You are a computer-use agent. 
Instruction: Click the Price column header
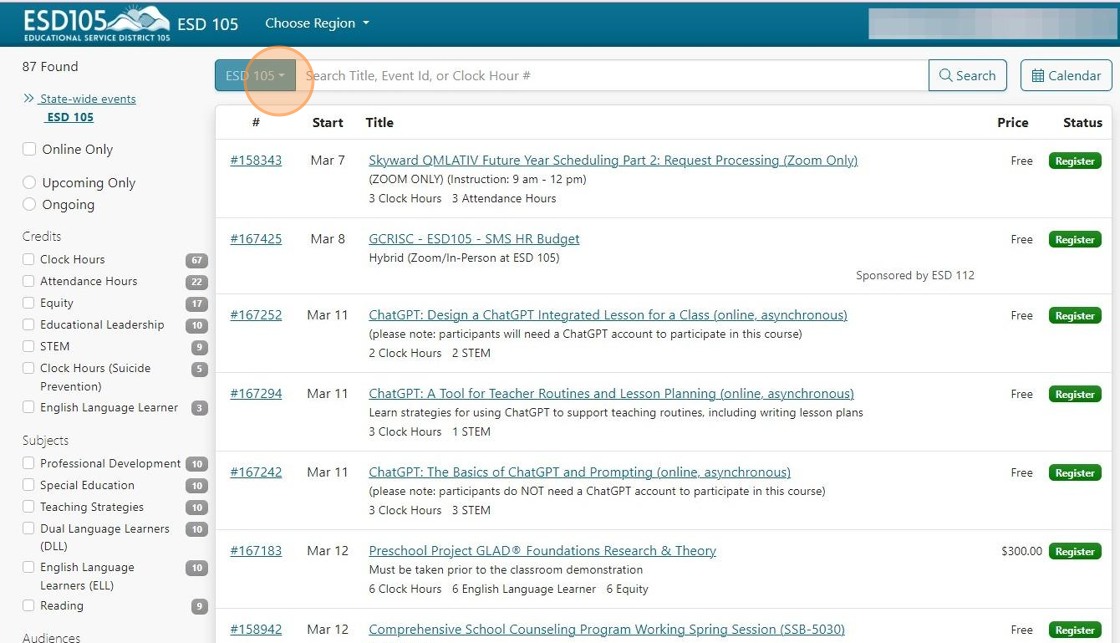click(x=1013, y=123)
